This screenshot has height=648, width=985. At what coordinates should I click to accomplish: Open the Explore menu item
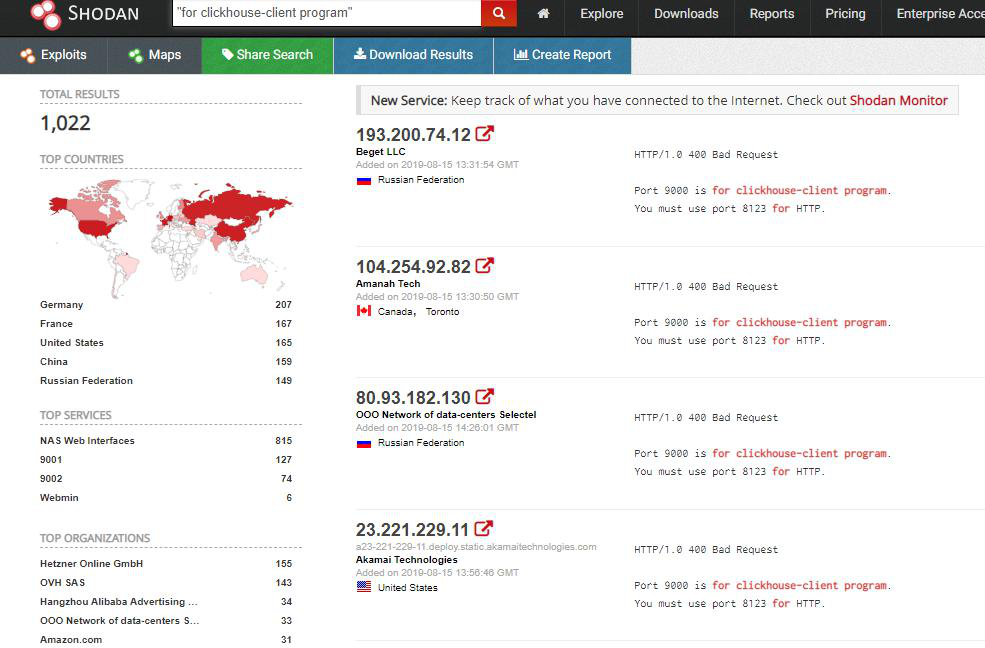601,14
